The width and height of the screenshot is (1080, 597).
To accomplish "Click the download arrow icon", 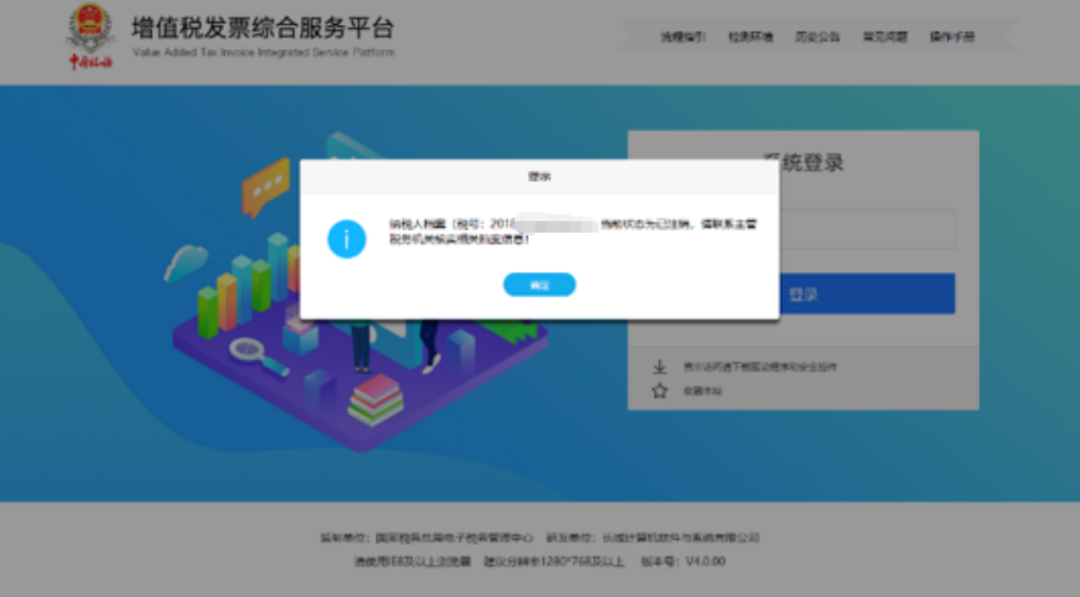I will click(x=659, y=367).
